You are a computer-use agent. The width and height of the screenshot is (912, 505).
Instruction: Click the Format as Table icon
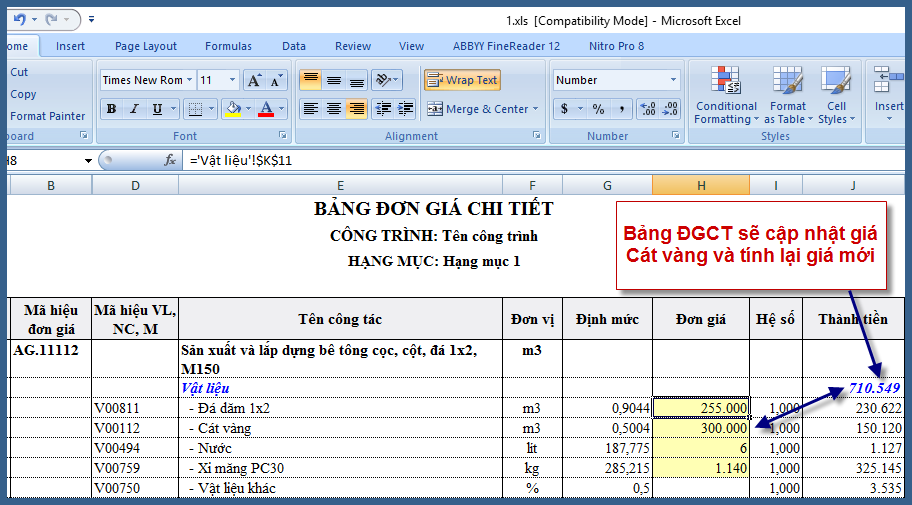(x=787, y=96)
